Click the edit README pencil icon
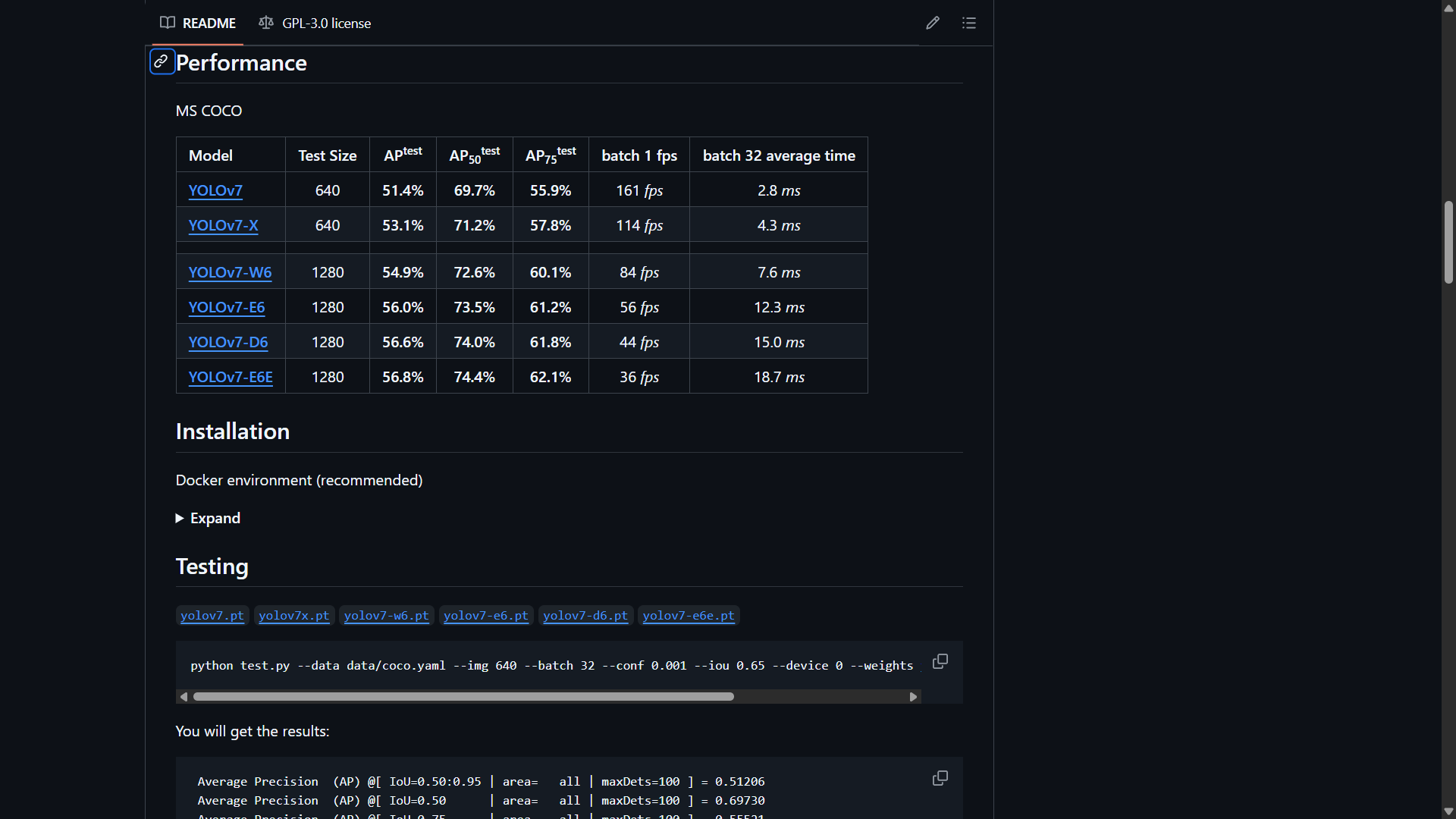The image size is (1456, 819). 933,23
